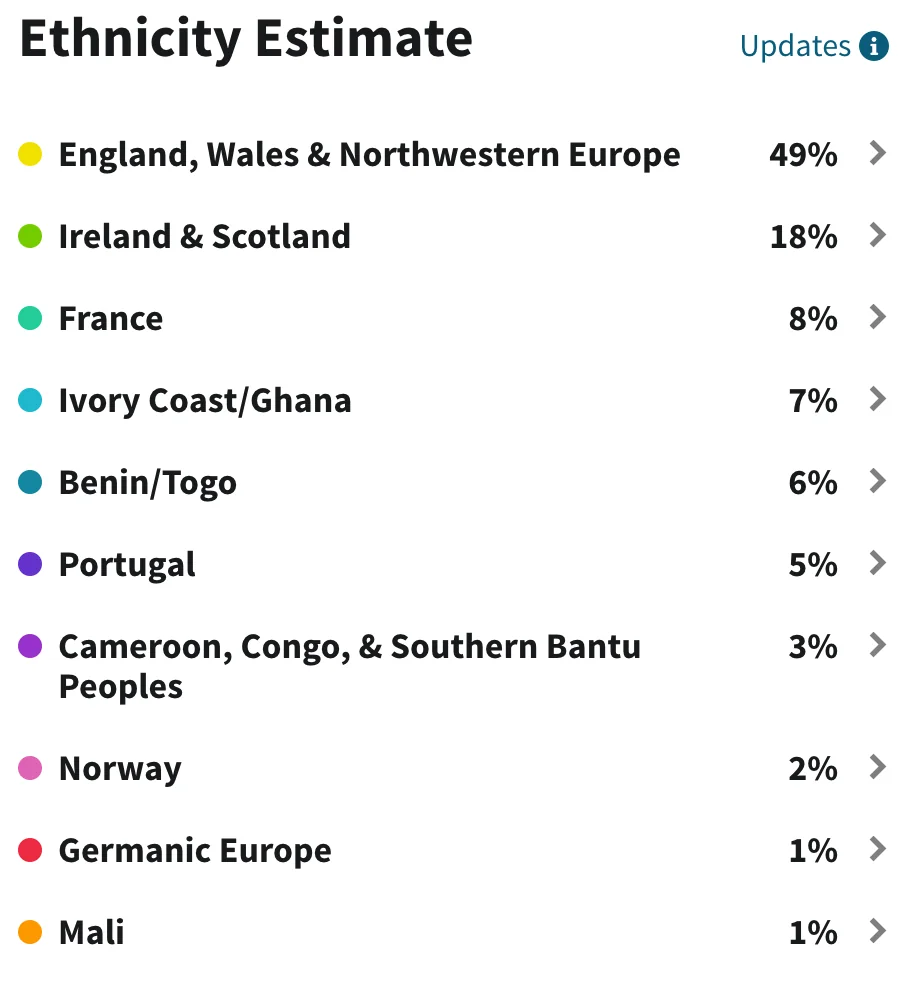Image resolution: width=914 pixels, height=1004 pixels.
Task: Click the cyan dot beside Ivory Coast/Ghana
Action: (31, 398)
